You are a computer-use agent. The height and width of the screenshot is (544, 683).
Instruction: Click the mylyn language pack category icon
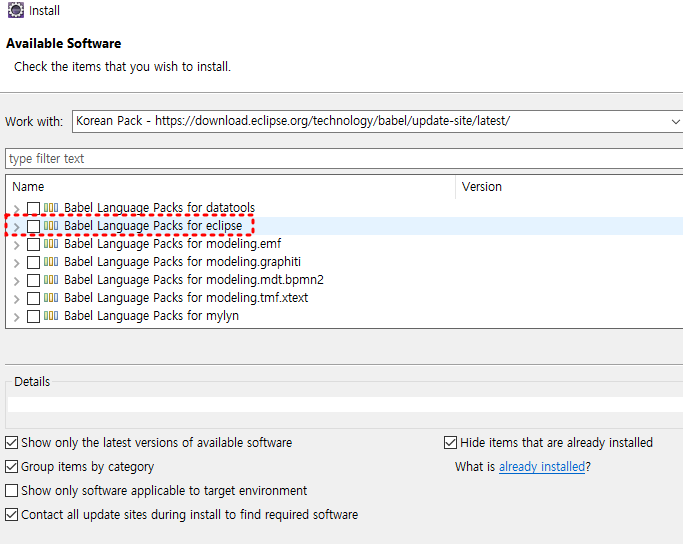[x=51, y=316]
